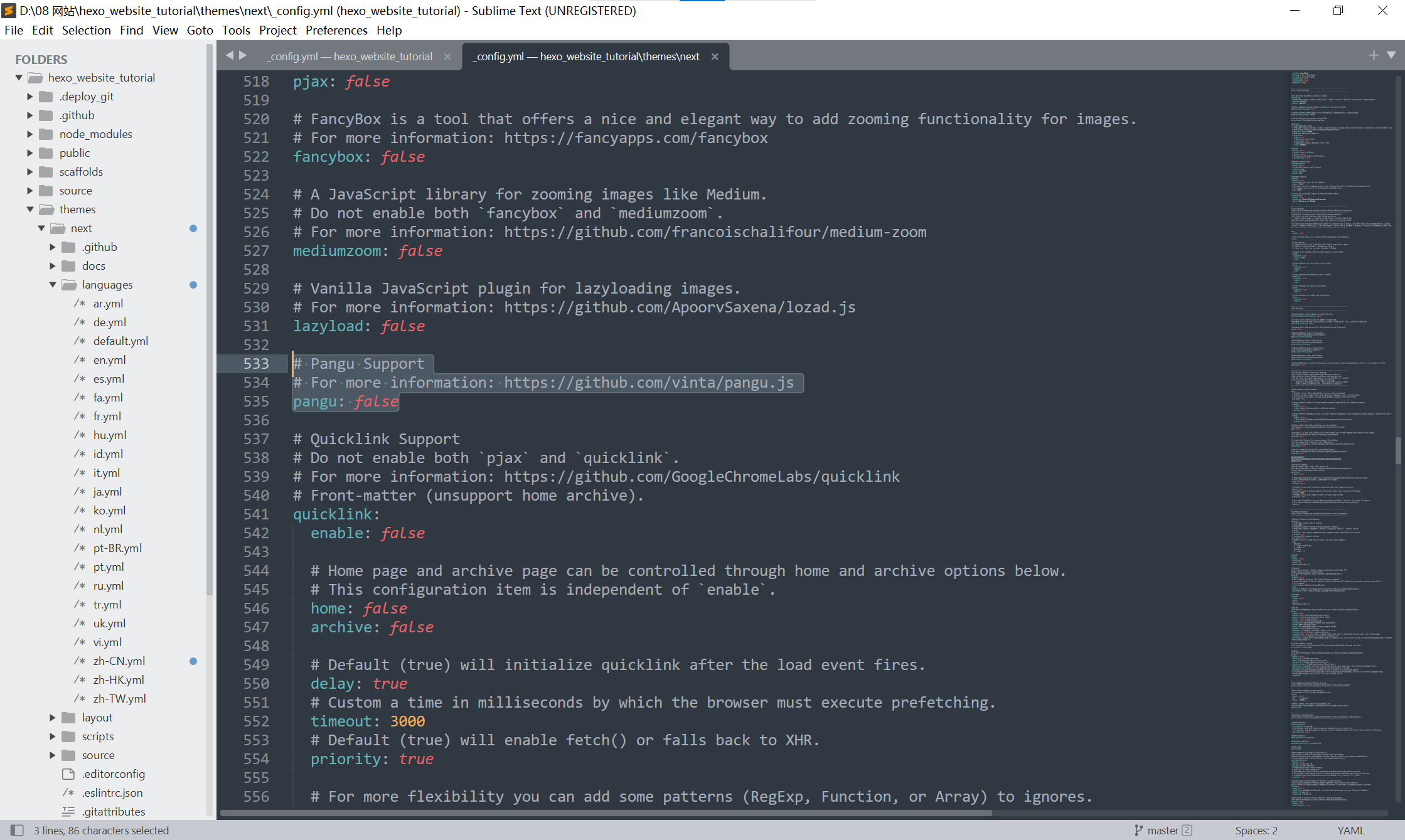Open a new tab with plus icon
This screenshot has width=1405, height=840.
coord(1374,55)
